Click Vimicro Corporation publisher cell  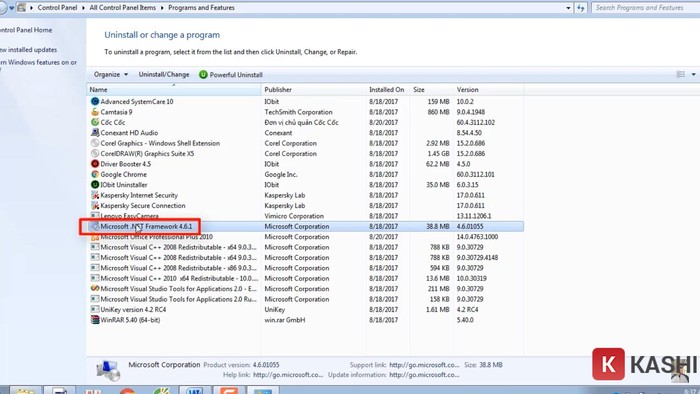294,216
